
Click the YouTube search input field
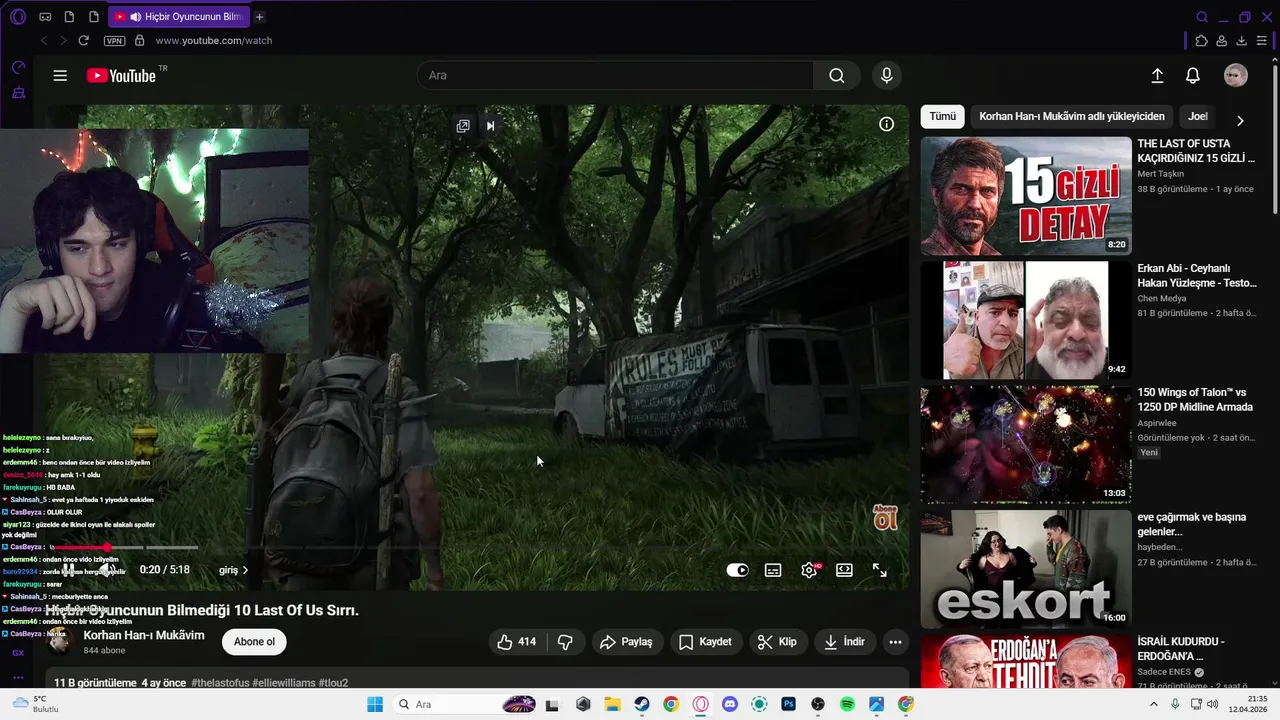(x=615, y=75)
